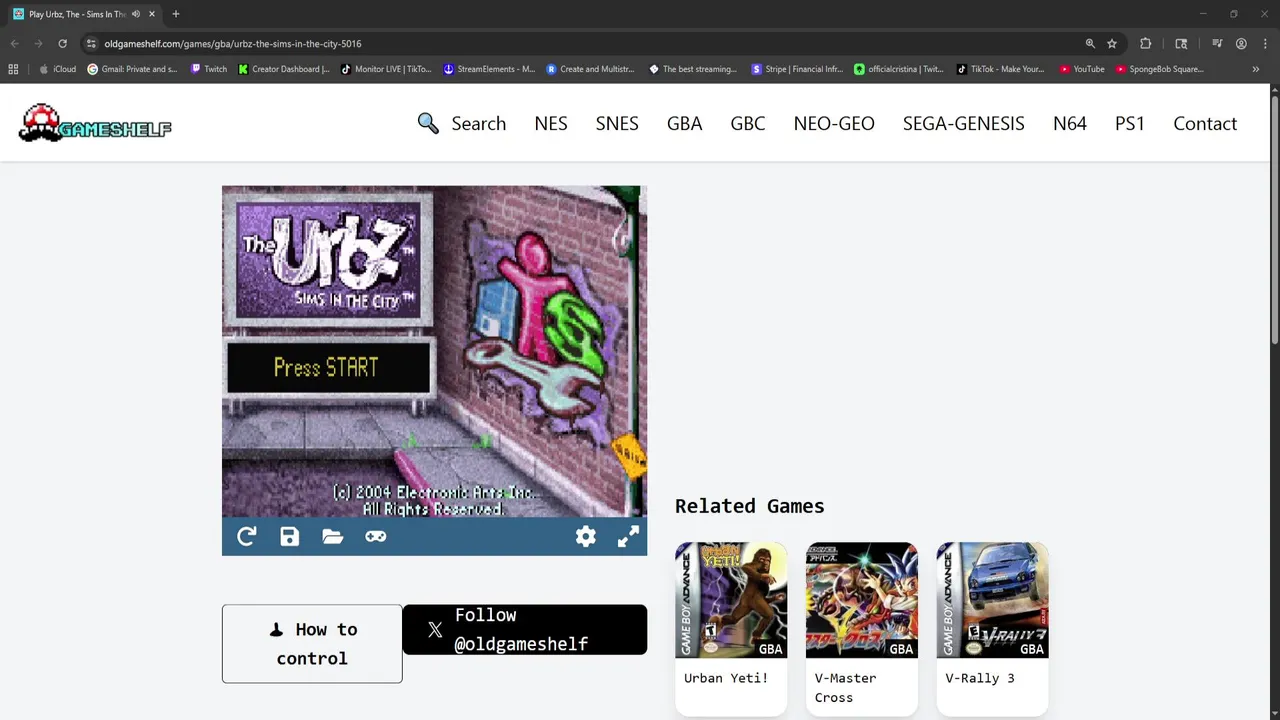Viewport: 1280px width, 720px height.
Task: Restart the emulator game
Action: click(x=246, y=537)
